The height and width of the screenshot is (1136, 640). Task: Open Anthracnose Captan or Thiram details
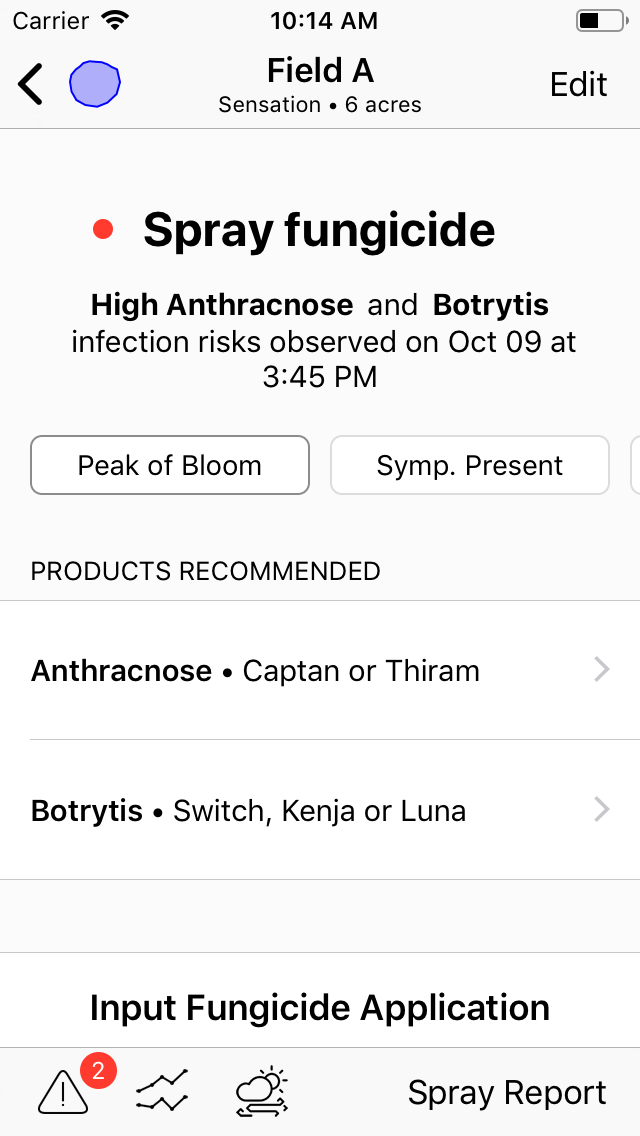click(320, 670)
